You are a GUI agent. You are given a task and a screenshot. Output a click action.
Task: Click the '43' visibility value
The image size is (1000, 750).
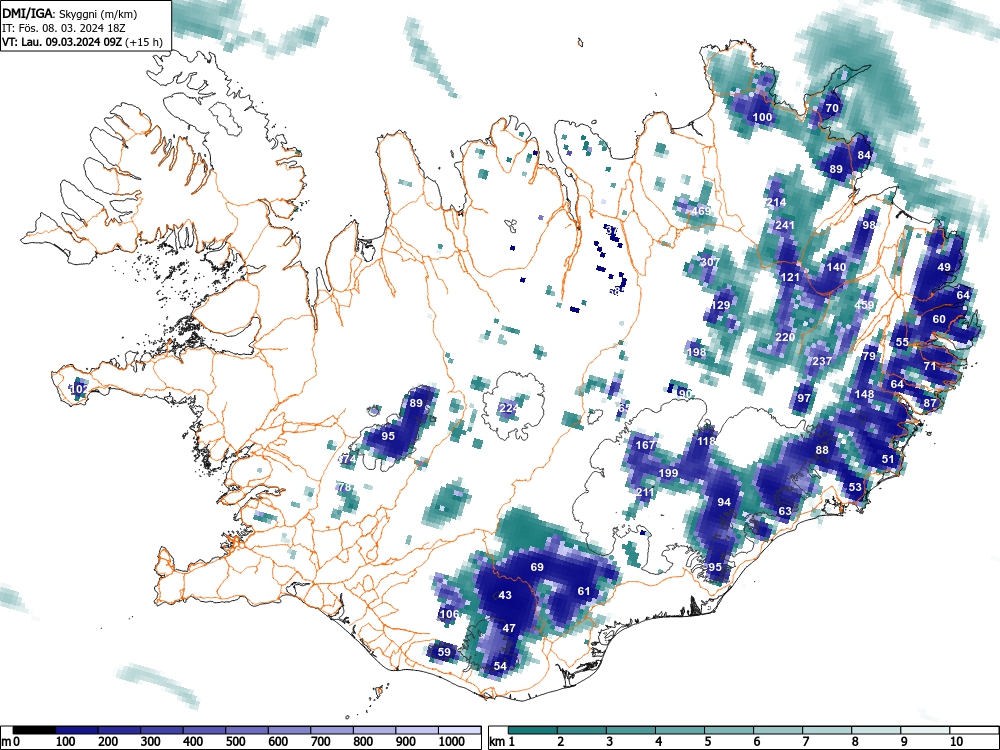[x=505, y=595]
